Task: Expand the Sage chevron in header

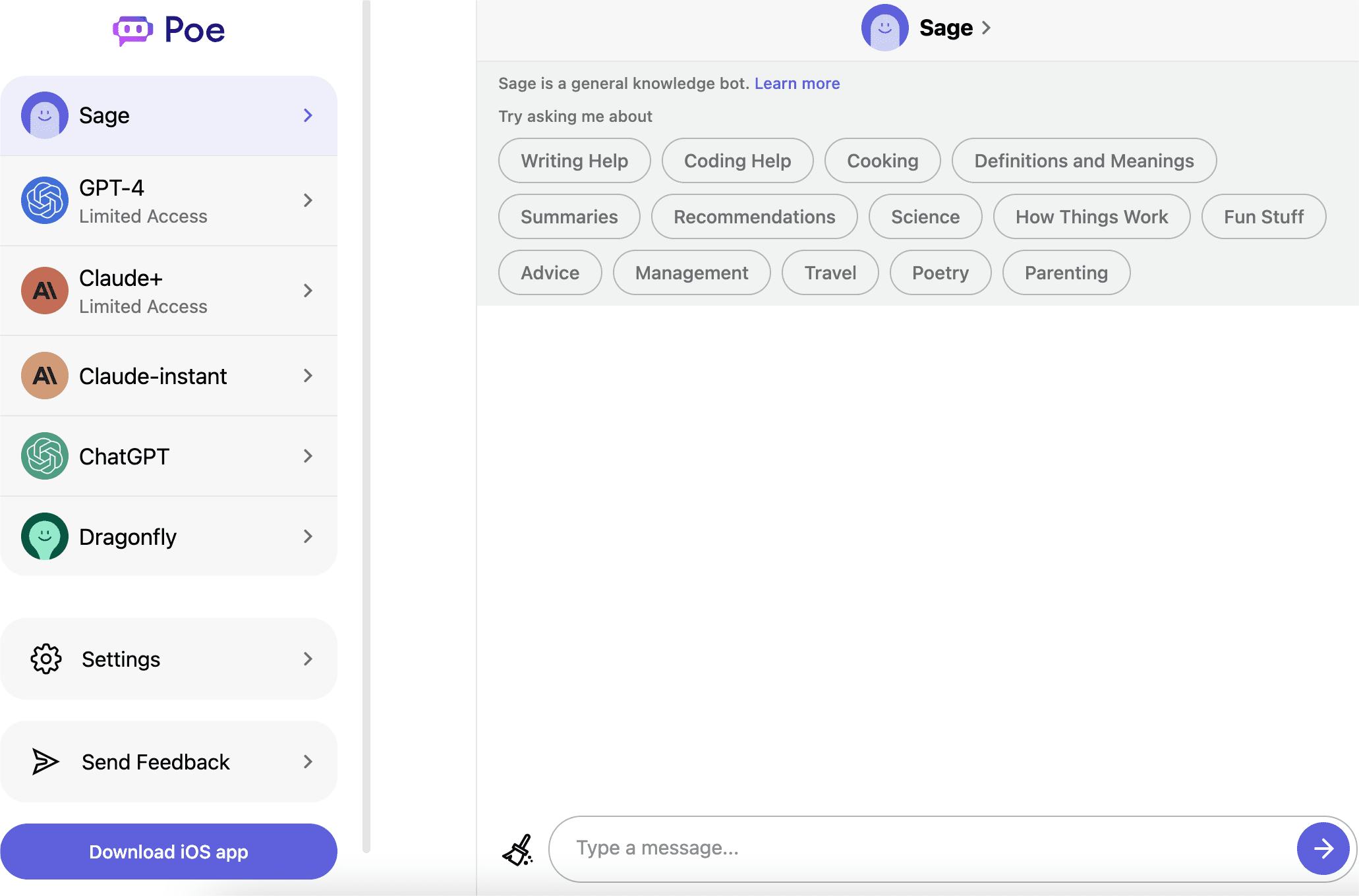Action: tap(987, 28)
